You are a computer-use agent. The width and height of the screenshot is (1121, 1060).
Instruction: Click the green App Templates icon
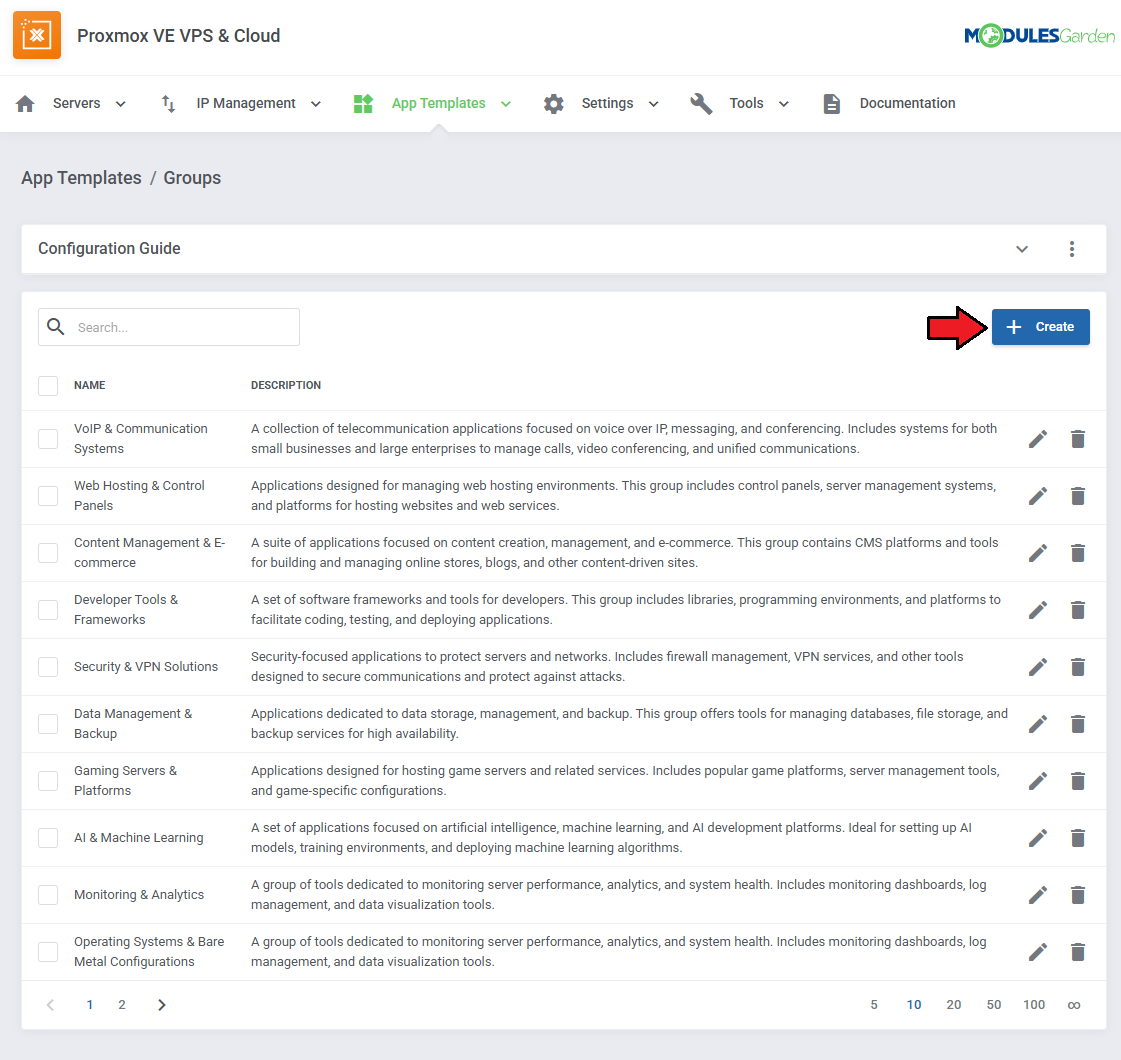[363, 104]
